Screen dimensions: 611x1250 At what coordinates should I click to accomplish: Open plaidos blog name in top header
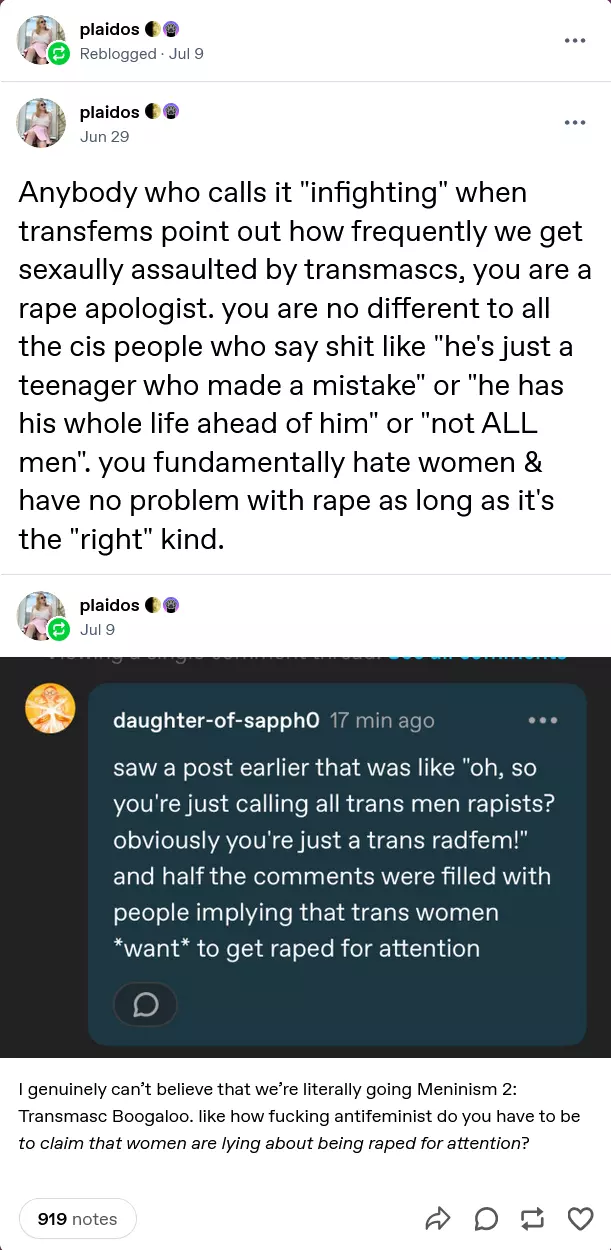109,30
